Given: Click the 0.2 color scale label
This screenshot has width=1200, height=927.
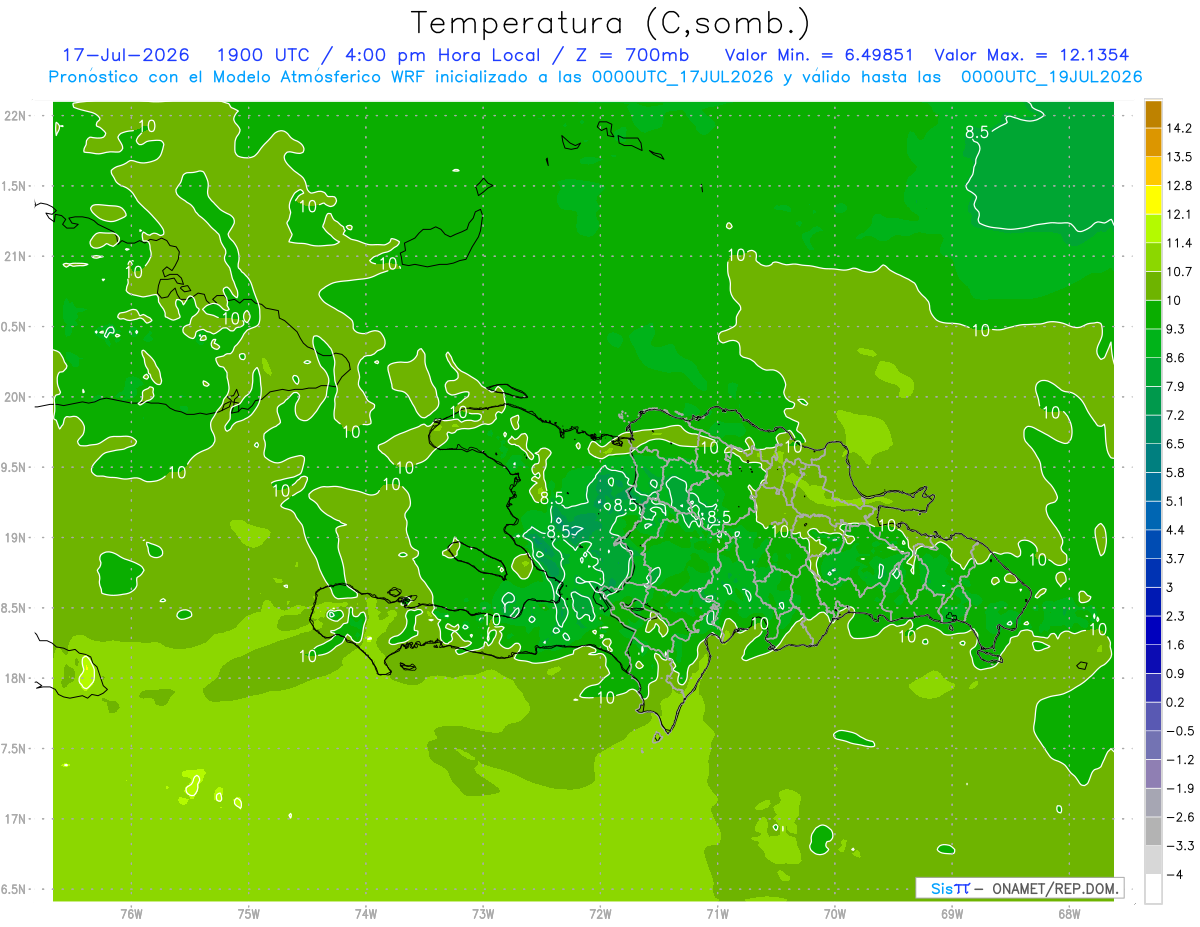Looking at the screenshot, I should 1177,702.
